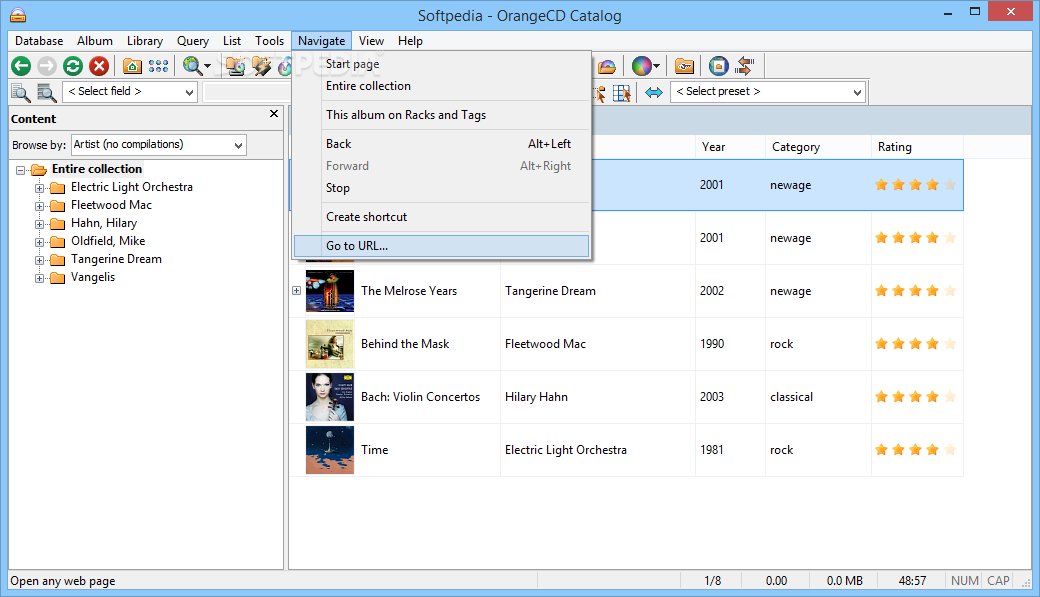Expand the Fleetwood Mac tree folder

[39, 206]
